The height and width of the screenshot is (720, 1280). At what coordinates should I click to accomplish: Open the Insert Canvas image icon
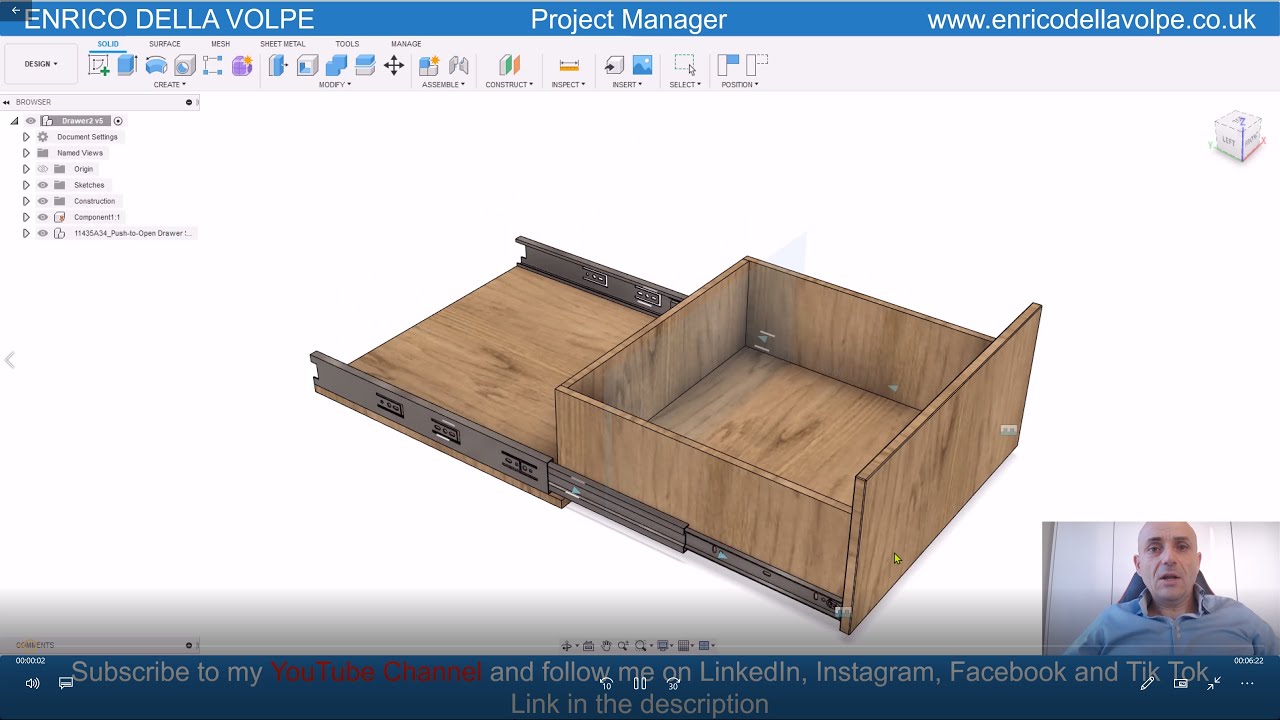point(642,66)
